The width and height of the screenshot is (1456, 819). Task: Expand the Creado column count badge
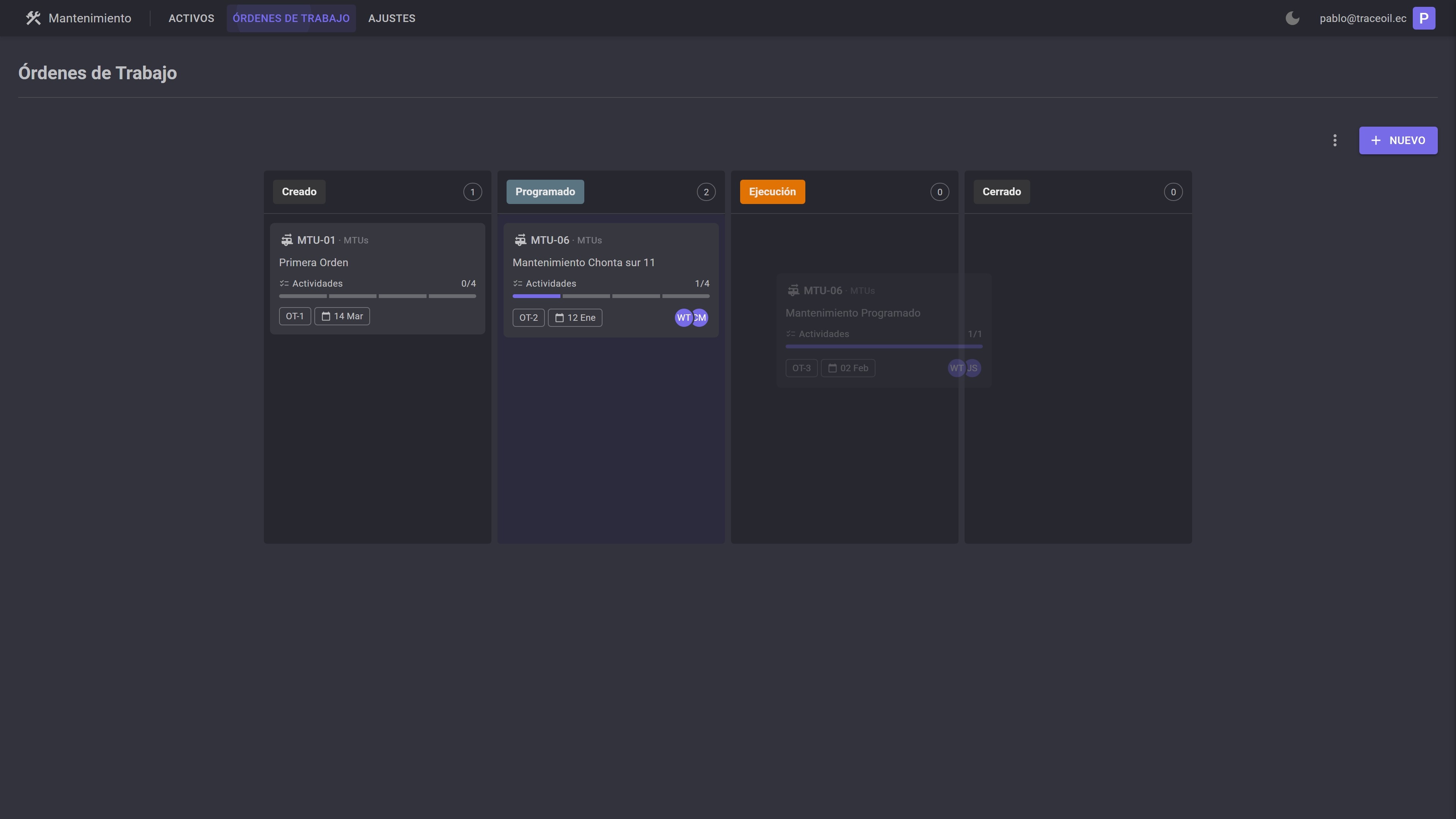pyautogui.click(x=472, y=191)
